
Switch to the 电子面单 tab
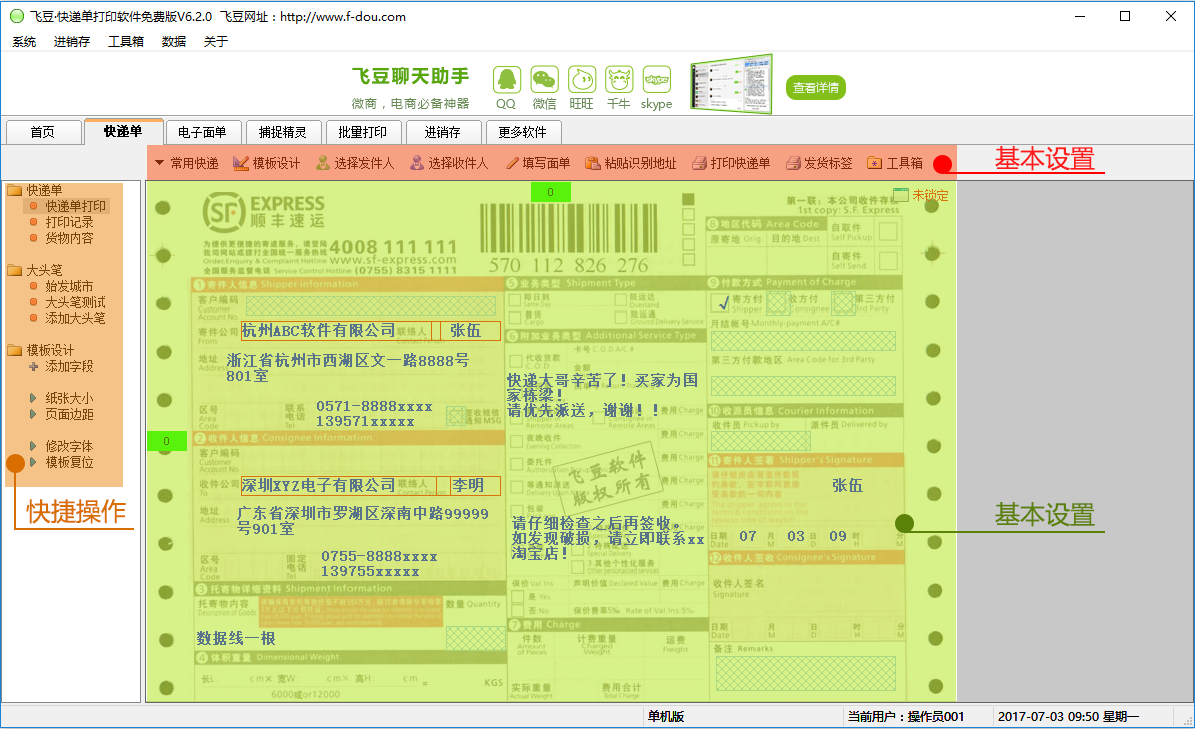203,133
